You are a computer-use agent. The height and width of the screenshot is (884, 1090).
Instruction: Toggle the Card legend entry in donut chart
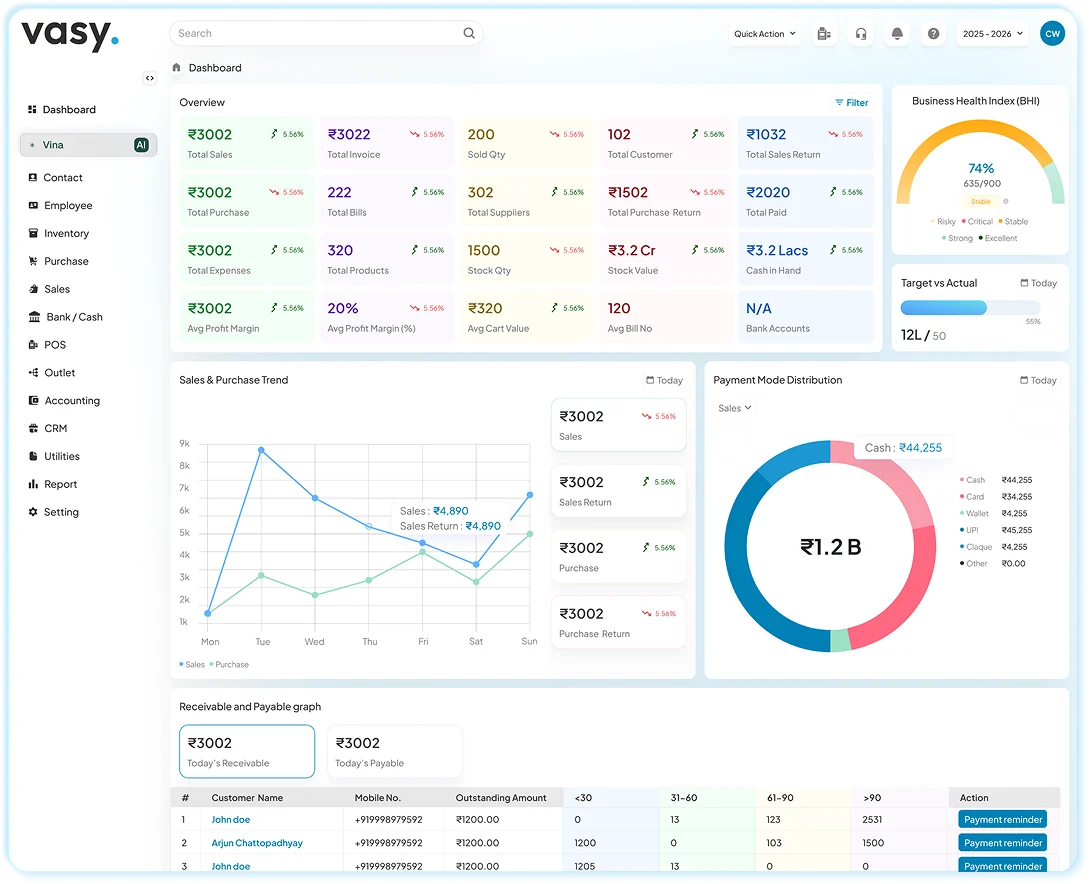pos(972,497)
